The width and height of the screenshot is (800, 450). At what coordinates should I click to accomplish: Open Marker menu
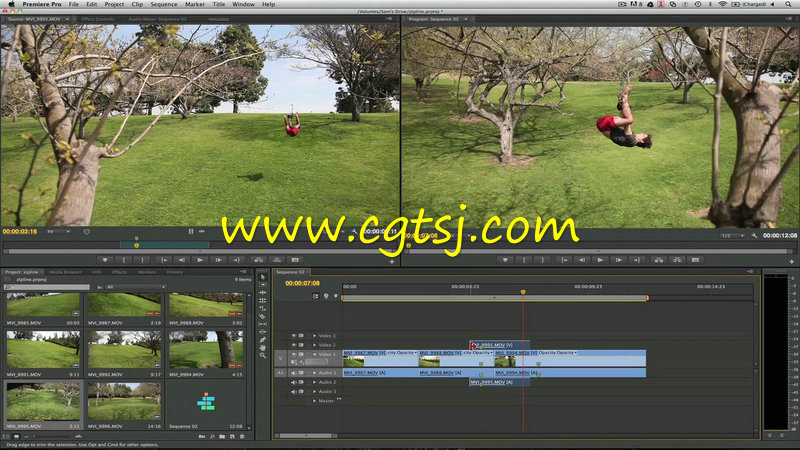click(x=194, y=4)
